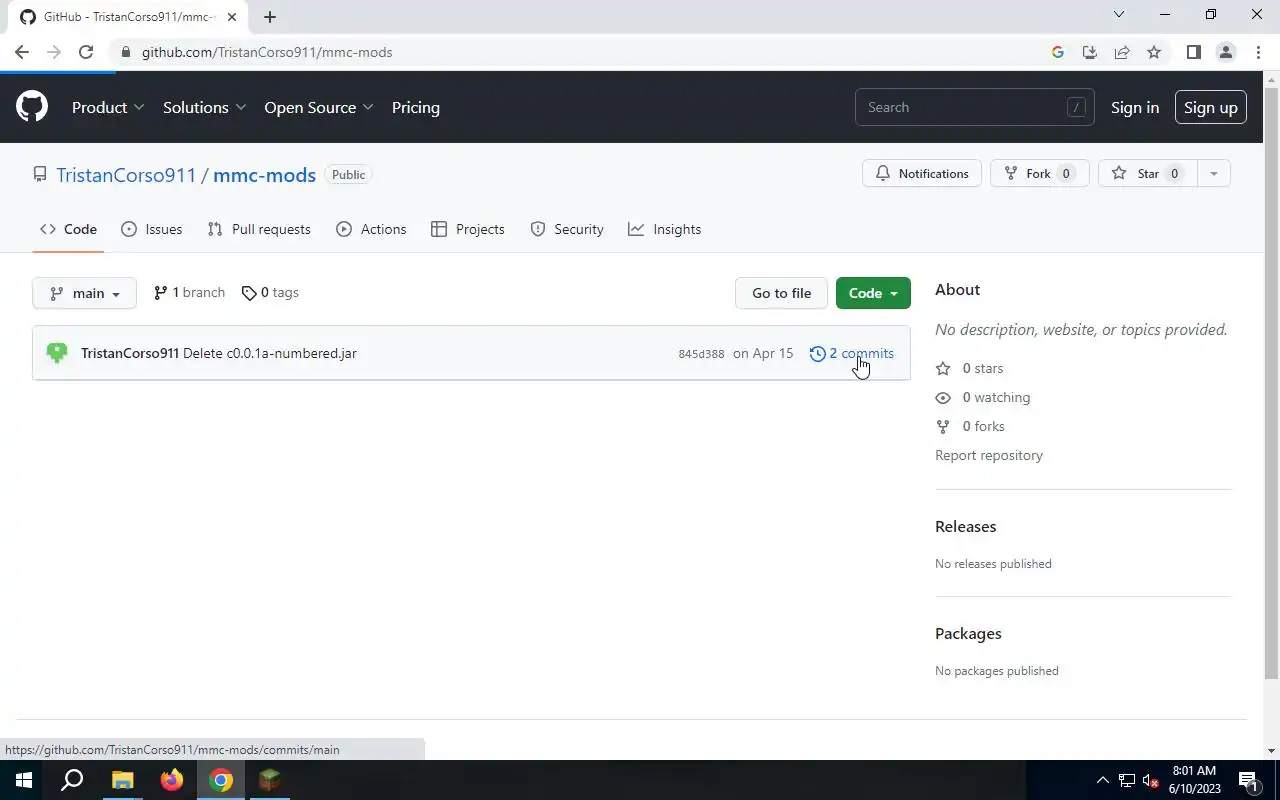The image size is (1280, 800).
Task: Click Report repository link
Action: 989,455
